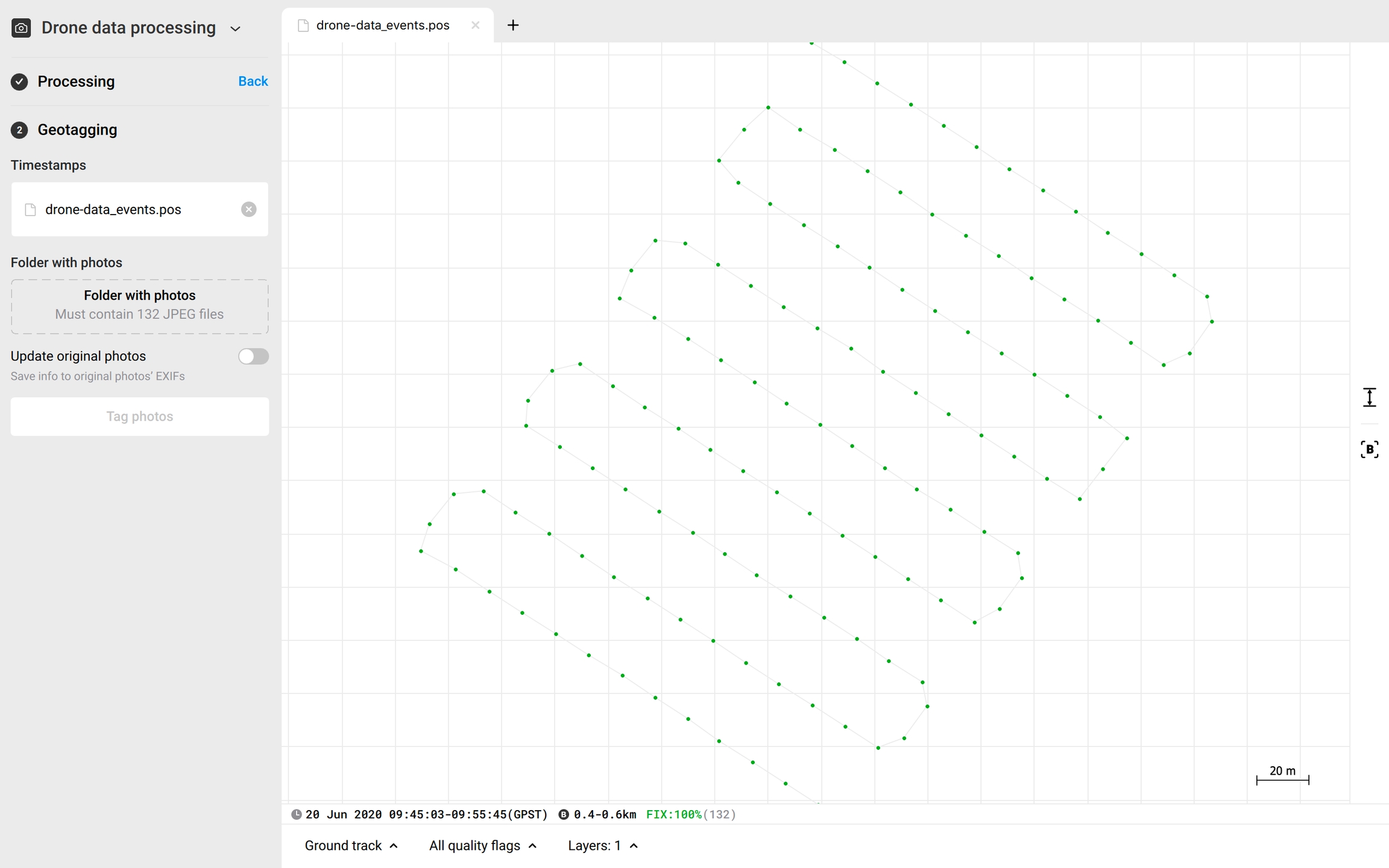Open the Drone data processing dropdown
1389x868 pixels.
click(x=235, y=28)
